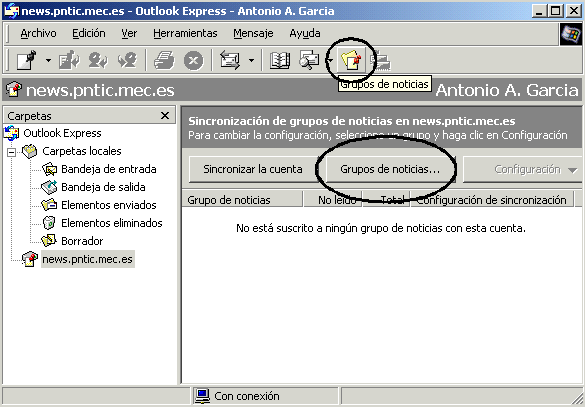Click the Elementos eliminados trash icon
The height and width of the screenshot is (407, 585).
(49, 223)
